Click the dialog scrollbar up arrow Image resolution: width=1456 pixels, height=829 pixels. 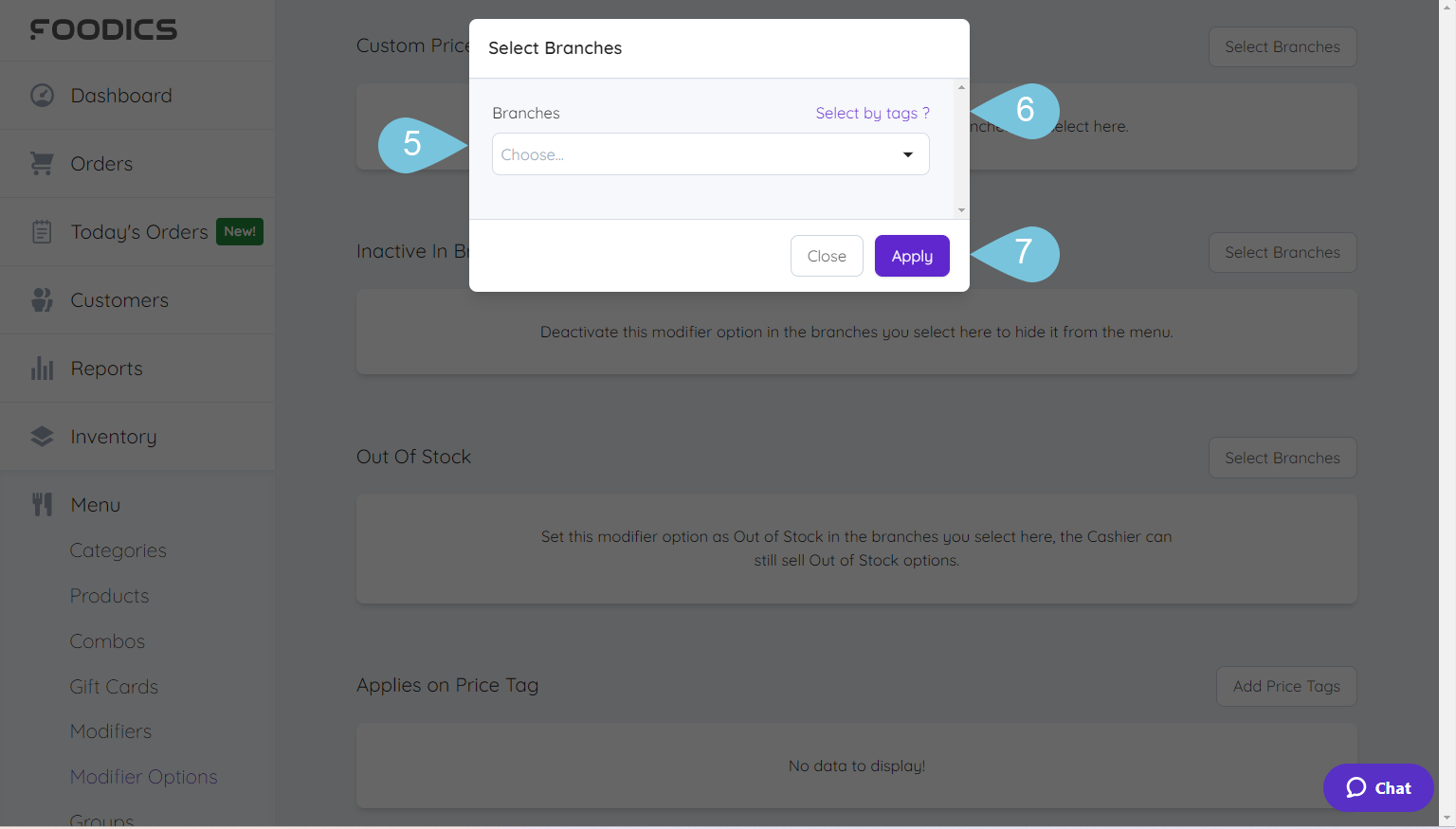962,87
